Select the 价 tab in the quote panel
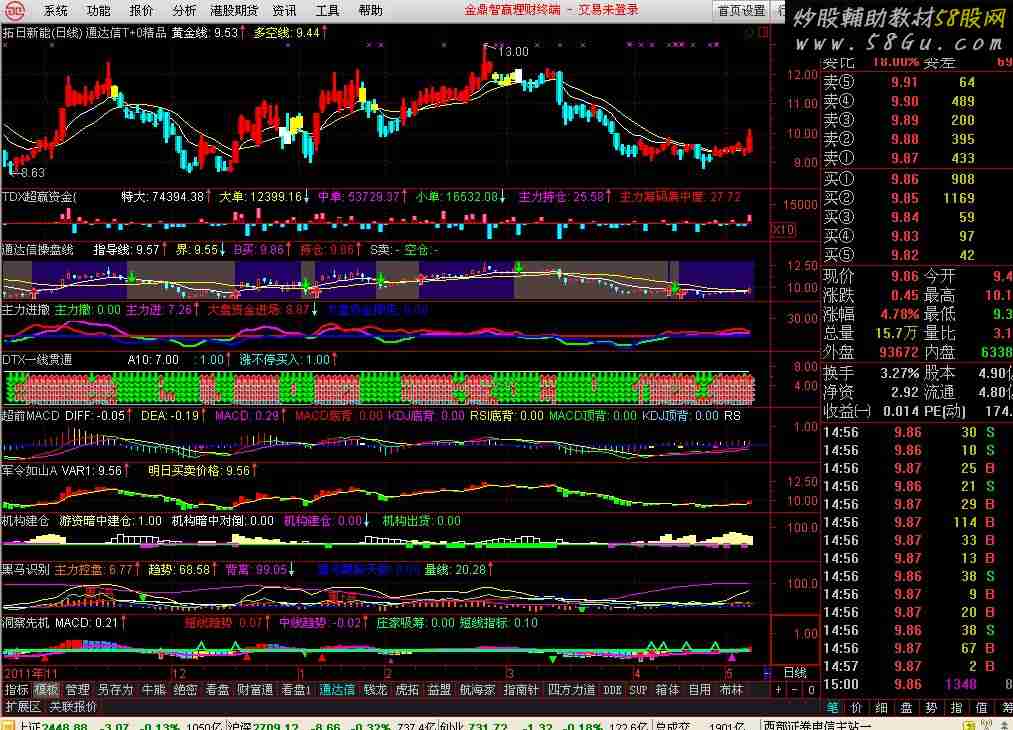Viewport: 1013px width, 730px height. coord(857,708)
